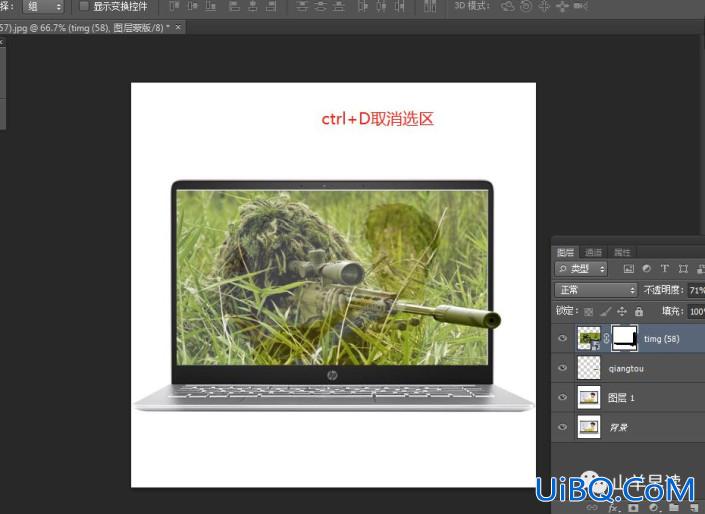Viewport: 705px width, 514px height.
Task: Select the 3D scale camera icon
Action: [580, 6]
